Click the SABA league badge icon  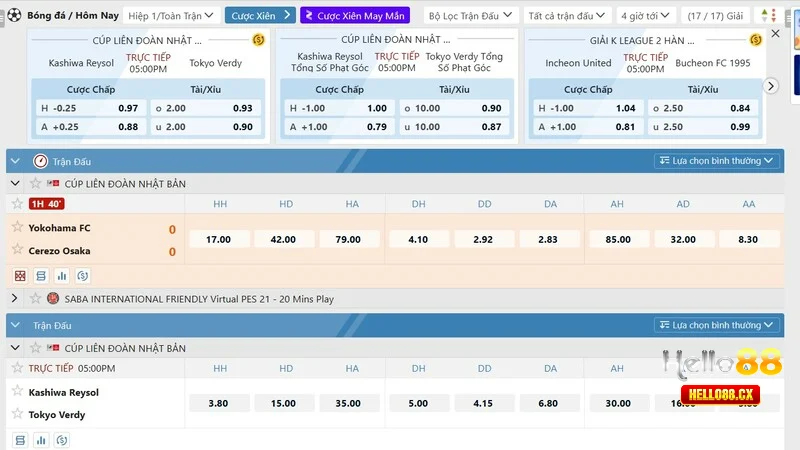click(x=53, y=298)
